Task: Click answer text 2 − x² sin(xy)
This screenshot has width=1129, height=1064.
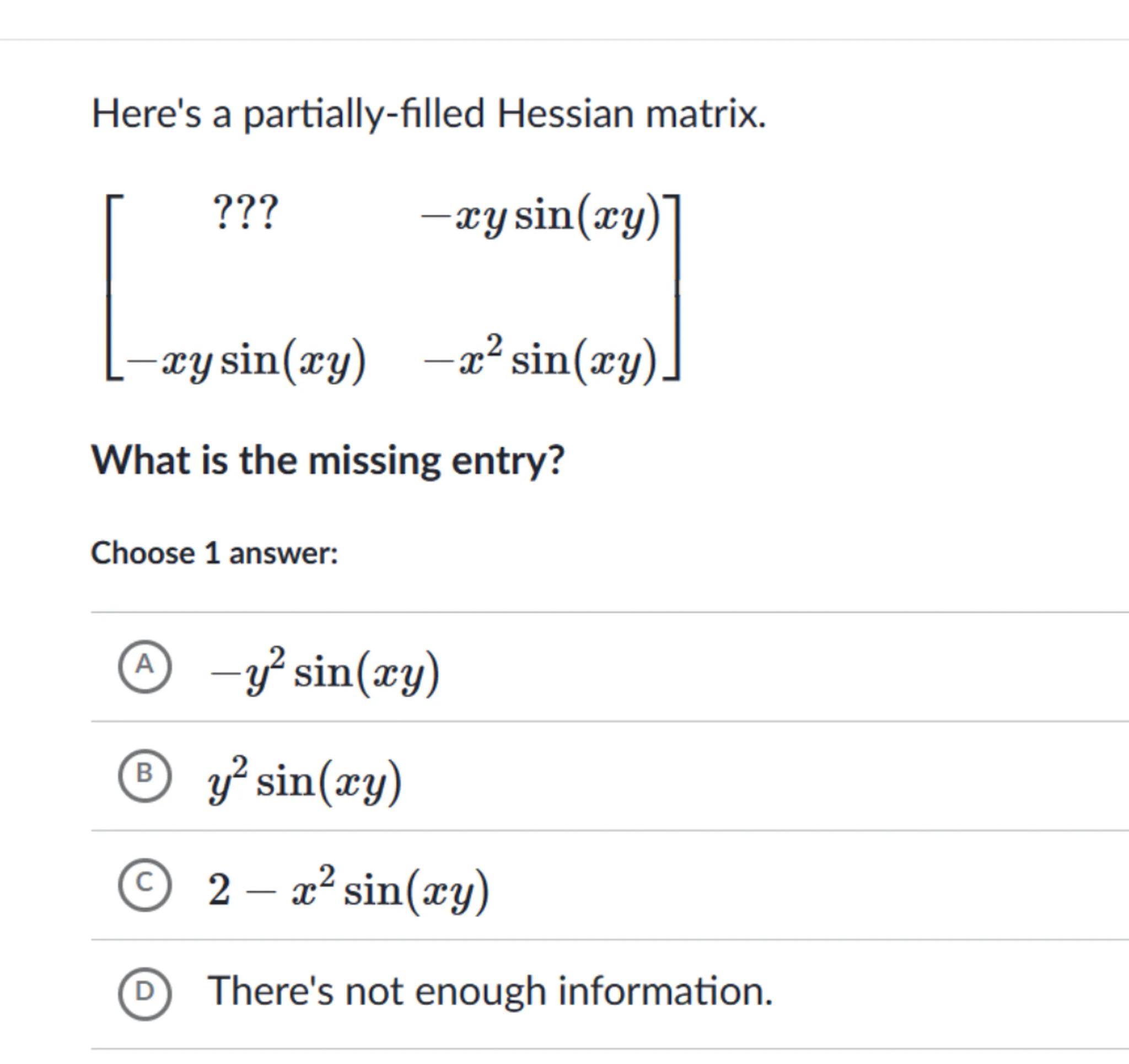Action: 348,891
